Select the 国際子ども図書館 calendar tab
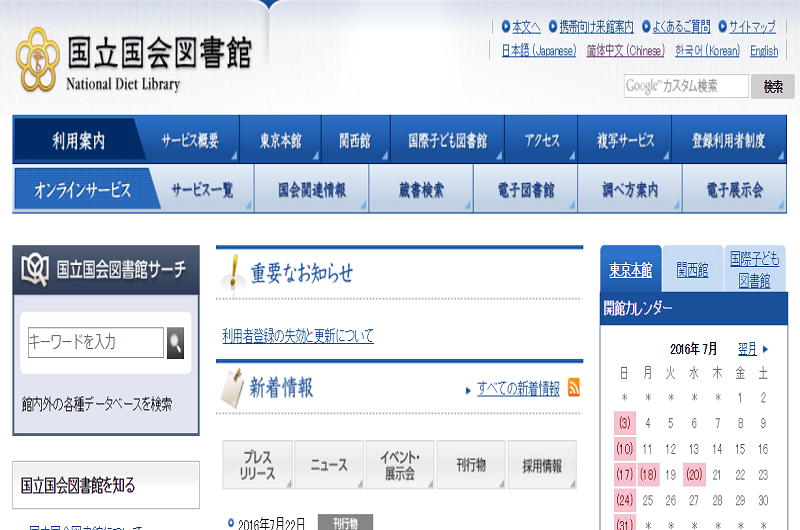 point(754,270)
